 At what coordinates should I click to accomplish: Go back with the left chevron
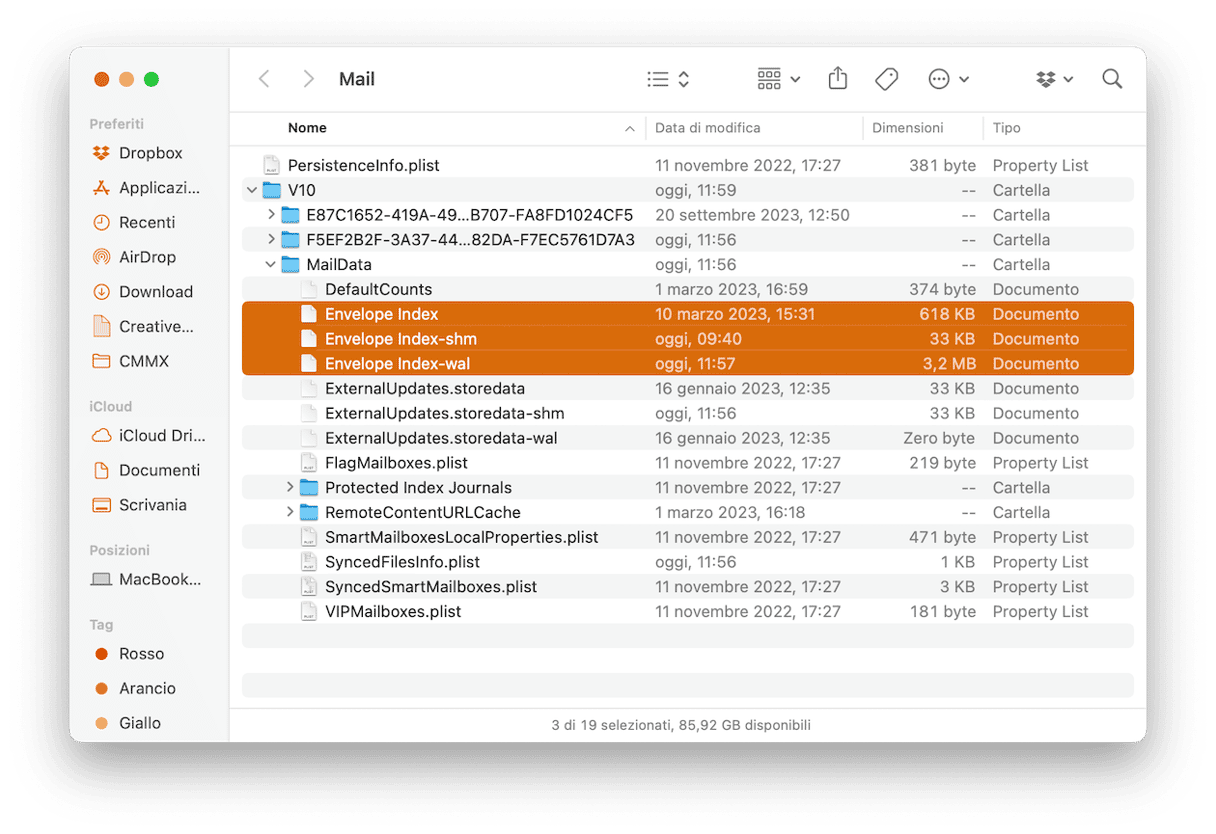tap(264, 79)
